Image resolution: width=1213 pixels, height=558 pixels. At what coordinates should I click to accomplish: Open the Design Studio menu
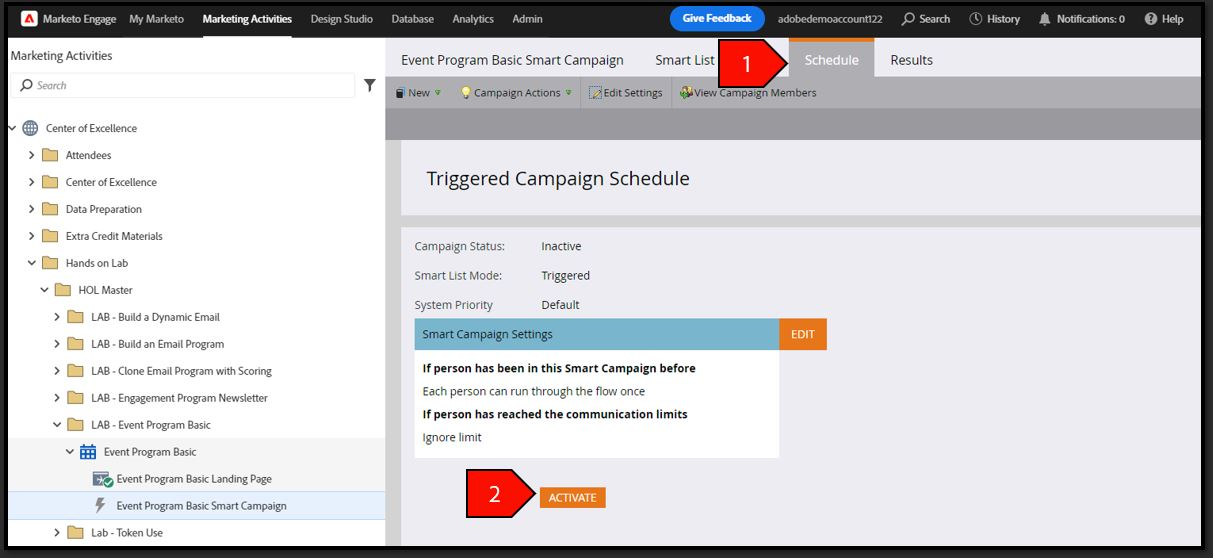coord(342,19)
